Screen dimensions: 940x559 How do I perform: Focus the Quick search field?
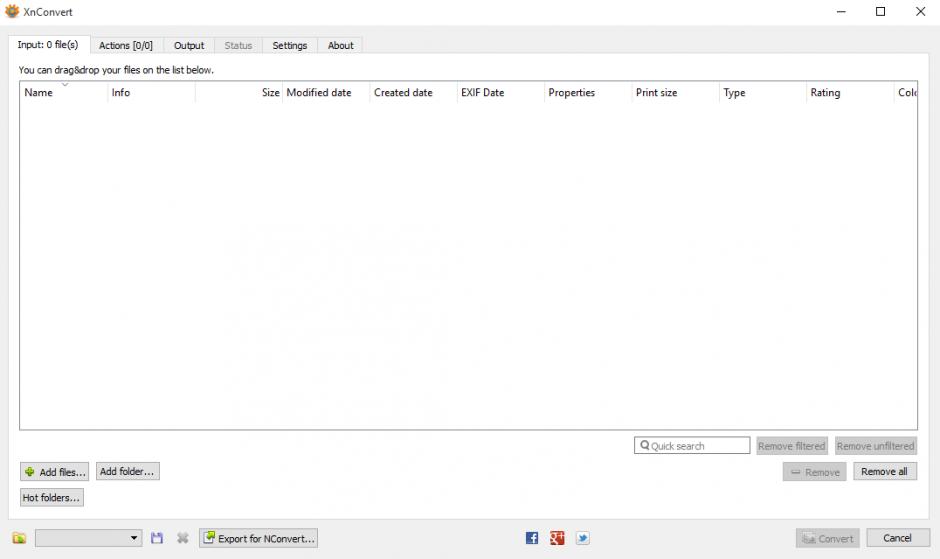tap(692, 446)
